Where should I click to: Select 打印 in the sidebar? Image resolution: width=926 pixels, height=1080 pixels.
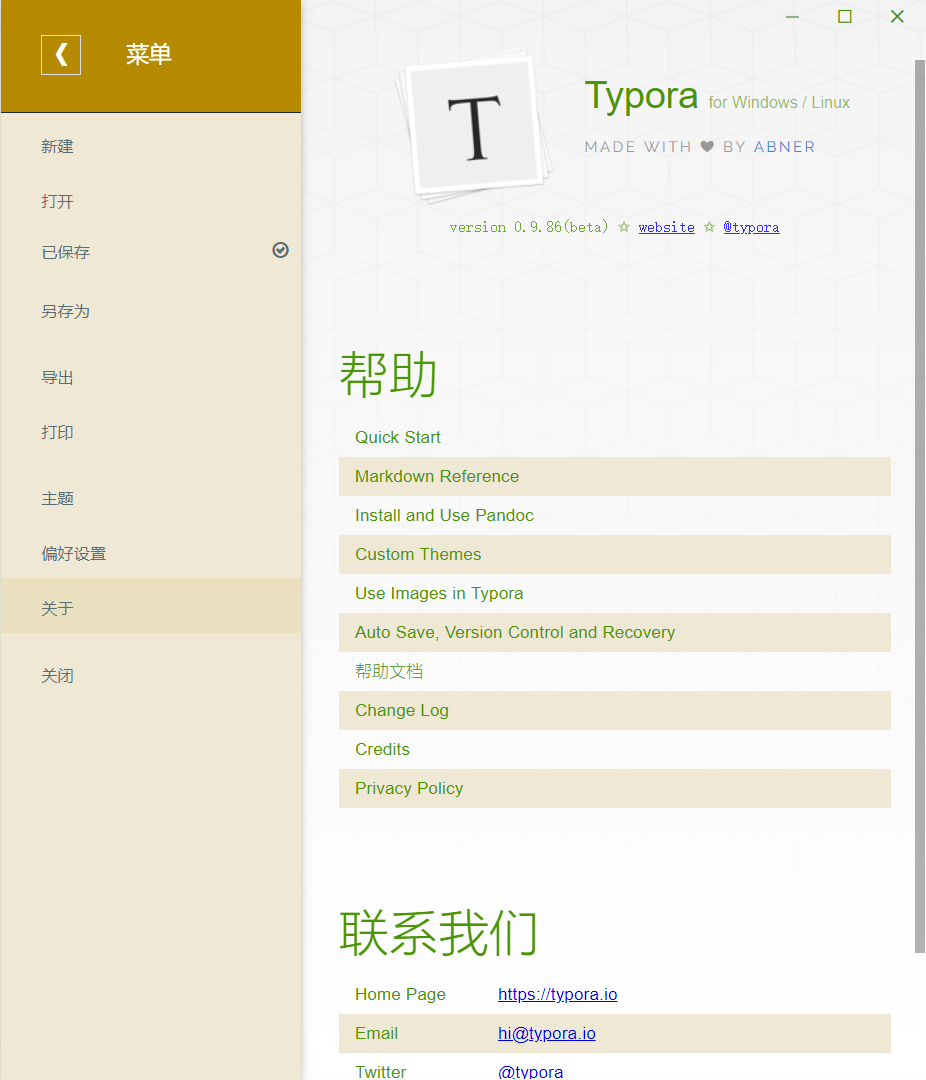tap(151, 433)
